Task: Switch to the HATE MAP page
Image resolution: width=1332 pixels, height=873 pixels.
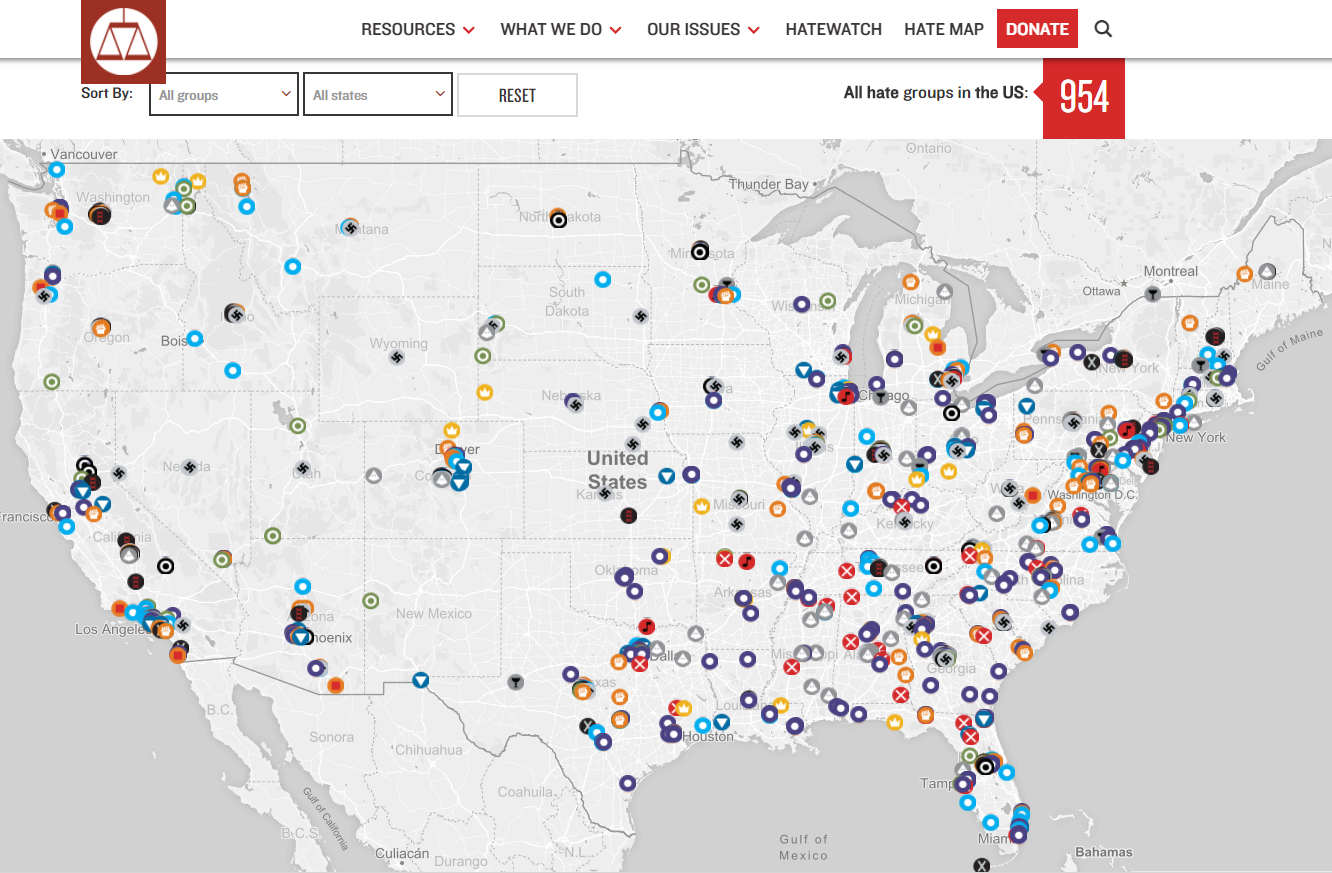Action: (943, 29)
